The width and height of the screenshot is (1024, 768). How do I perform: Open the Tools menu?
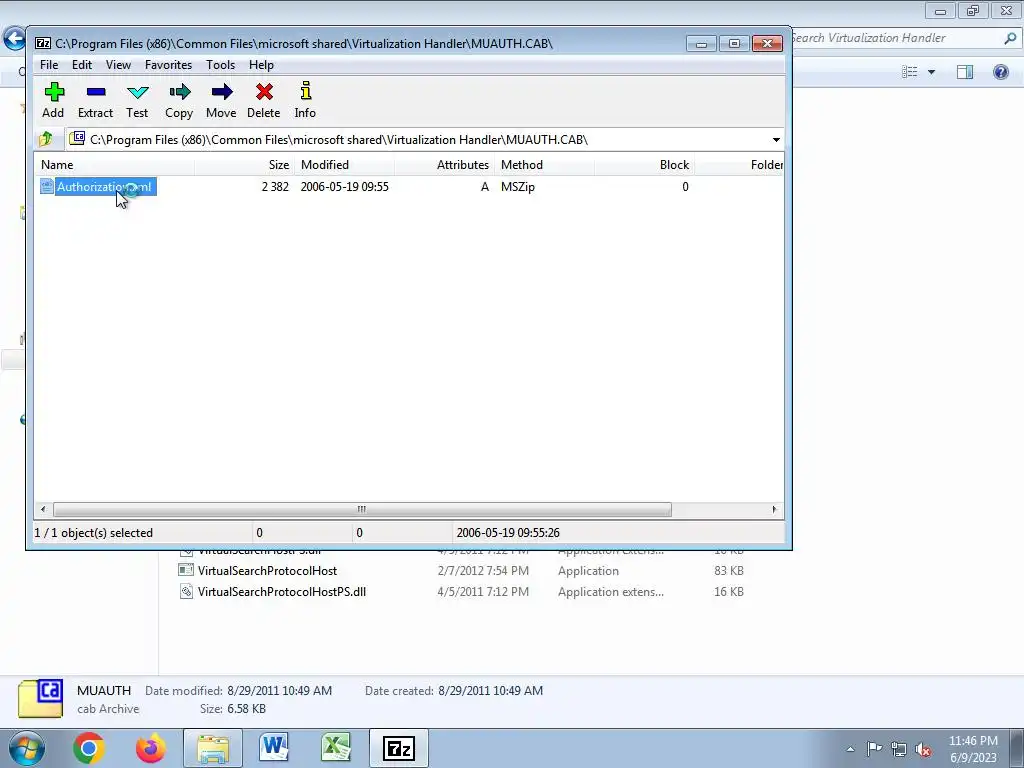220,65
